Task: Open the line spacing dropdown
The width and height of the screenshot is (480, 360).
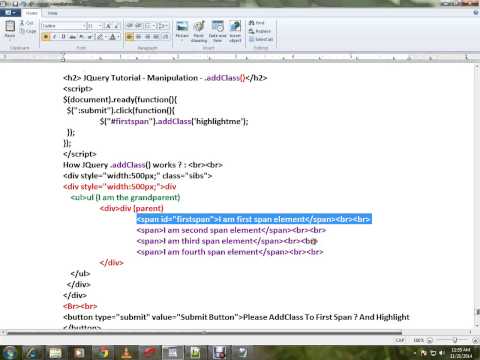Action: 162,26
